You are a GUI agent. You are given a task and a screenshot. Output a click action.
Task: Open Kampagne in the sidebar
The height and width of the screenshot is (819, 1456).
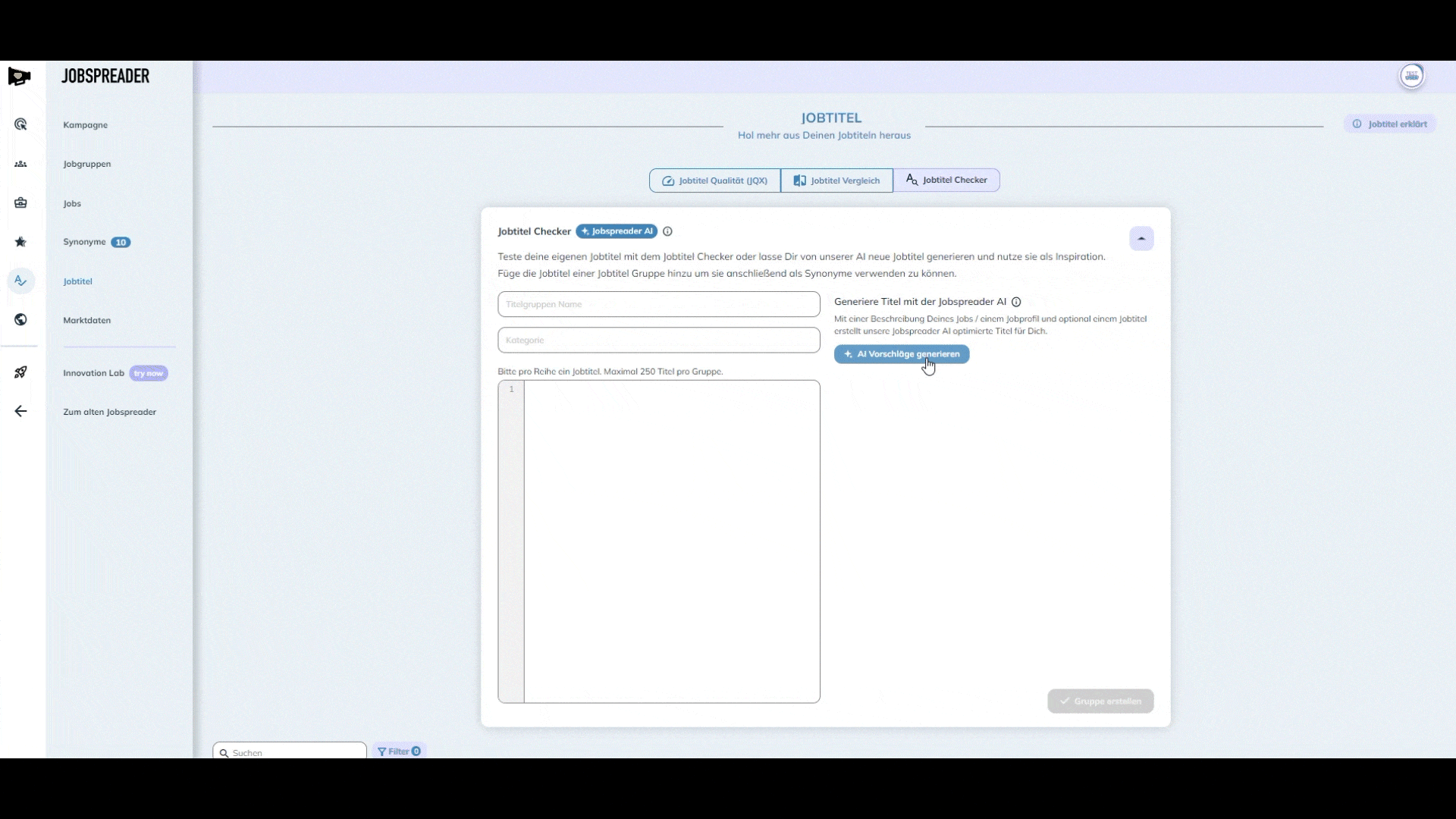coord(86,125)
